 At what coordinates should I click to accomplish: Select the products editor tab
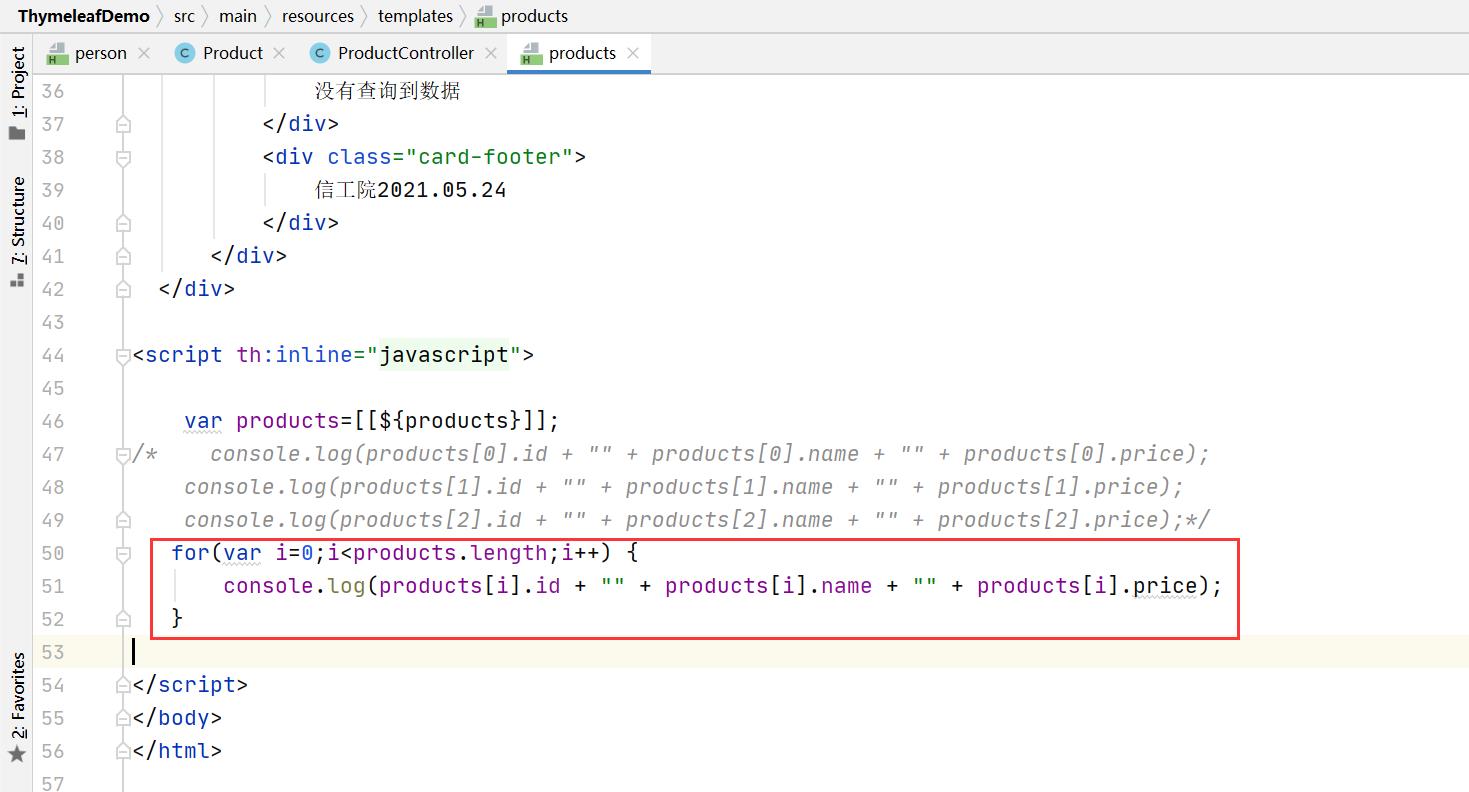coord(582,53)
